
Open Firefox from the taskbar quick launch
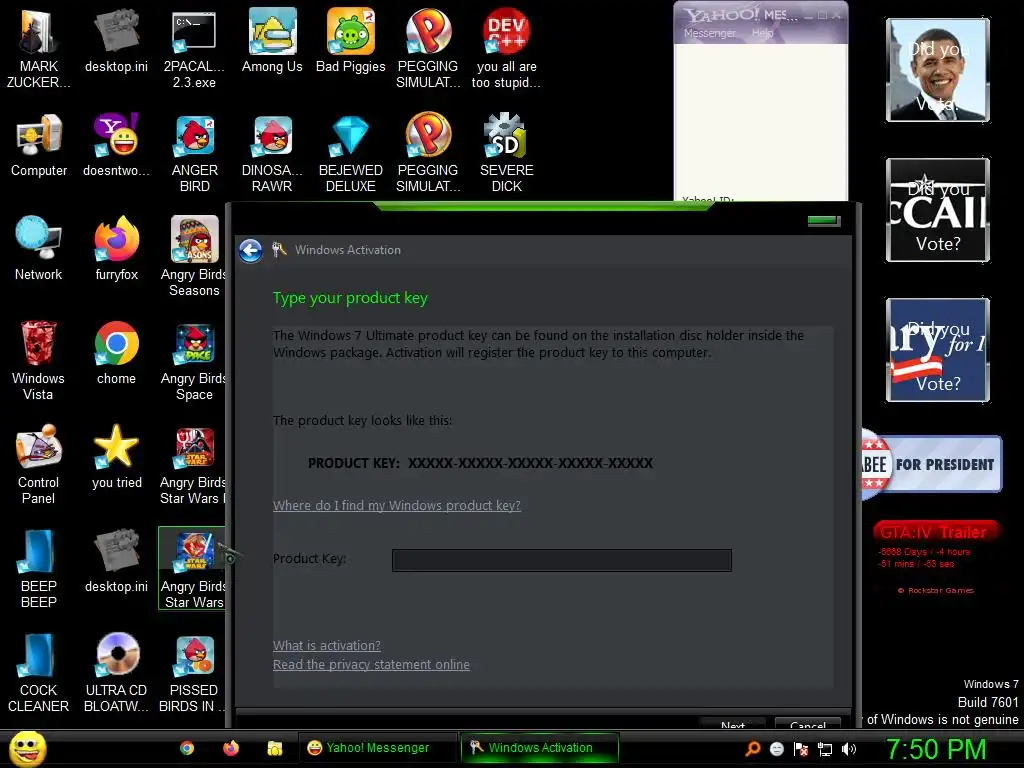pos(231,748)
